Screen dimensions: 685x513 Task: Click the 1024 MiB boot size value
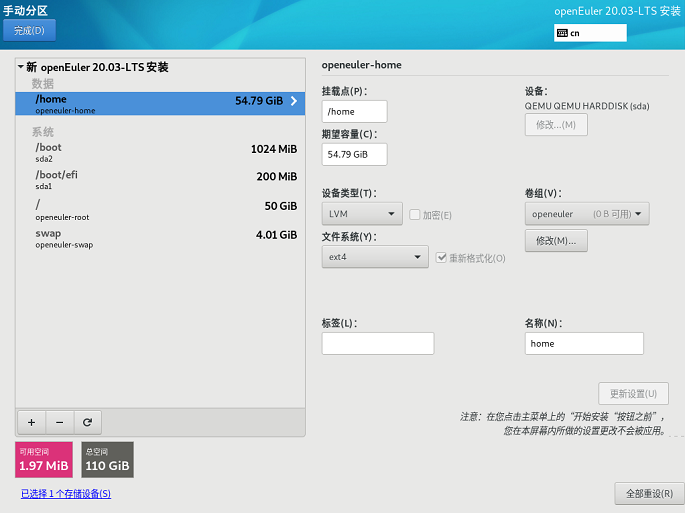pyautogui.click(x=273, y=149)
